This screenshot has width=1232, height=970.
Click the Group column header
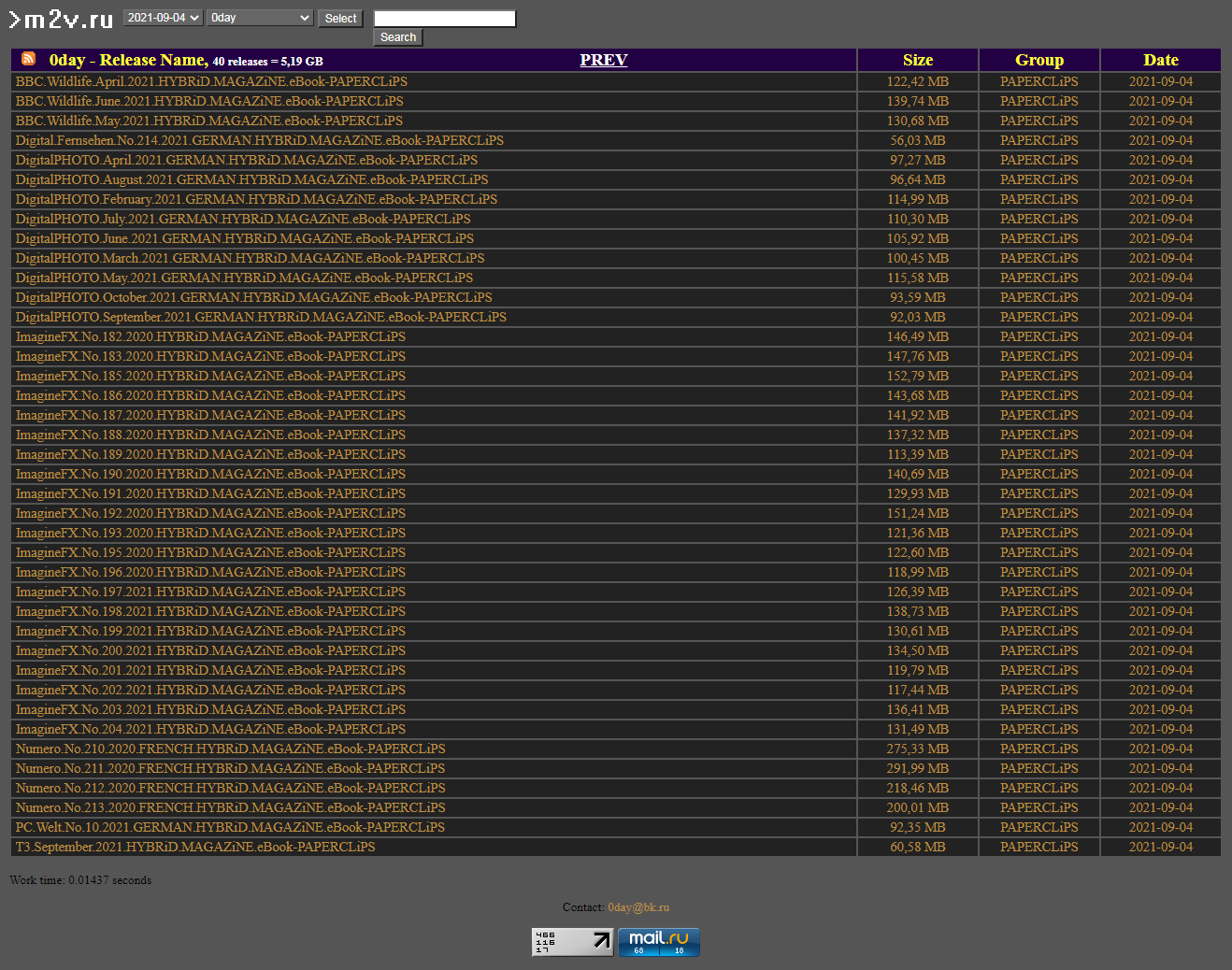(1039, 60)
